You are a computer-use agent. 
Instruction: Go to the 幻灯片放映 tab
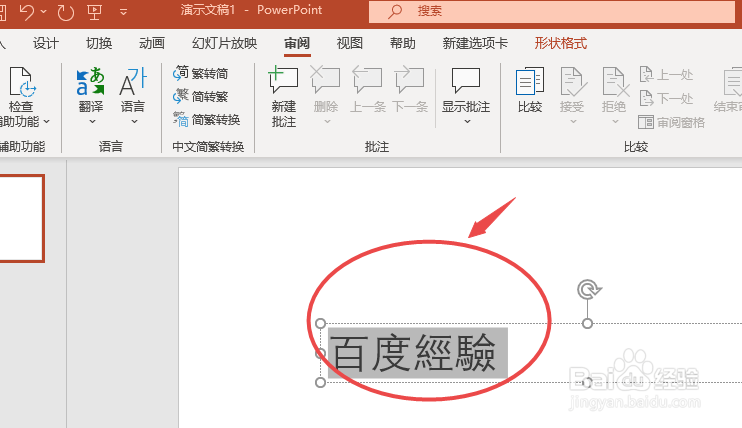[x=224, y=44]
